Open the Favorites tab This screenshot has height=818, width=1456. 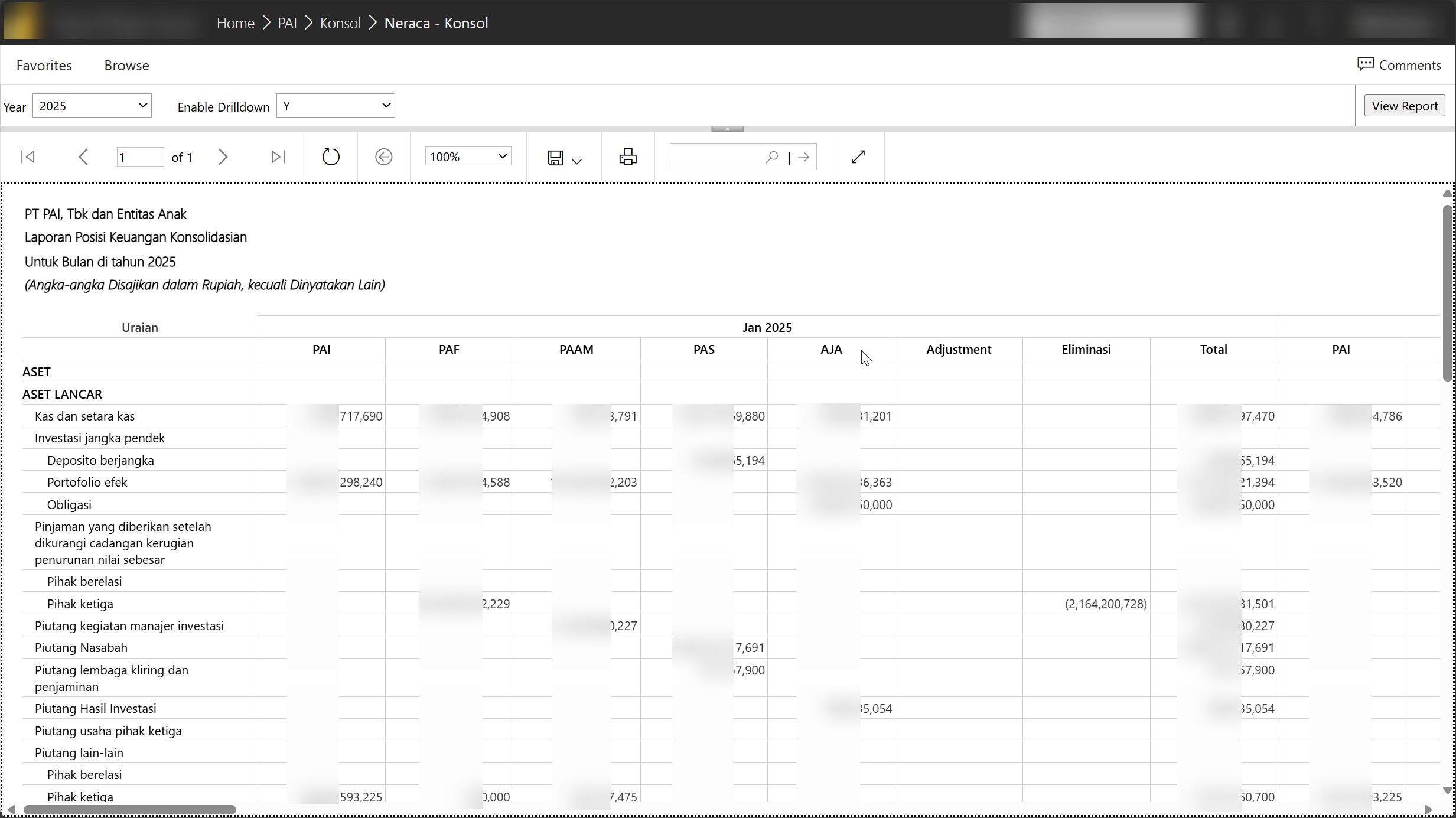(44, 65)
